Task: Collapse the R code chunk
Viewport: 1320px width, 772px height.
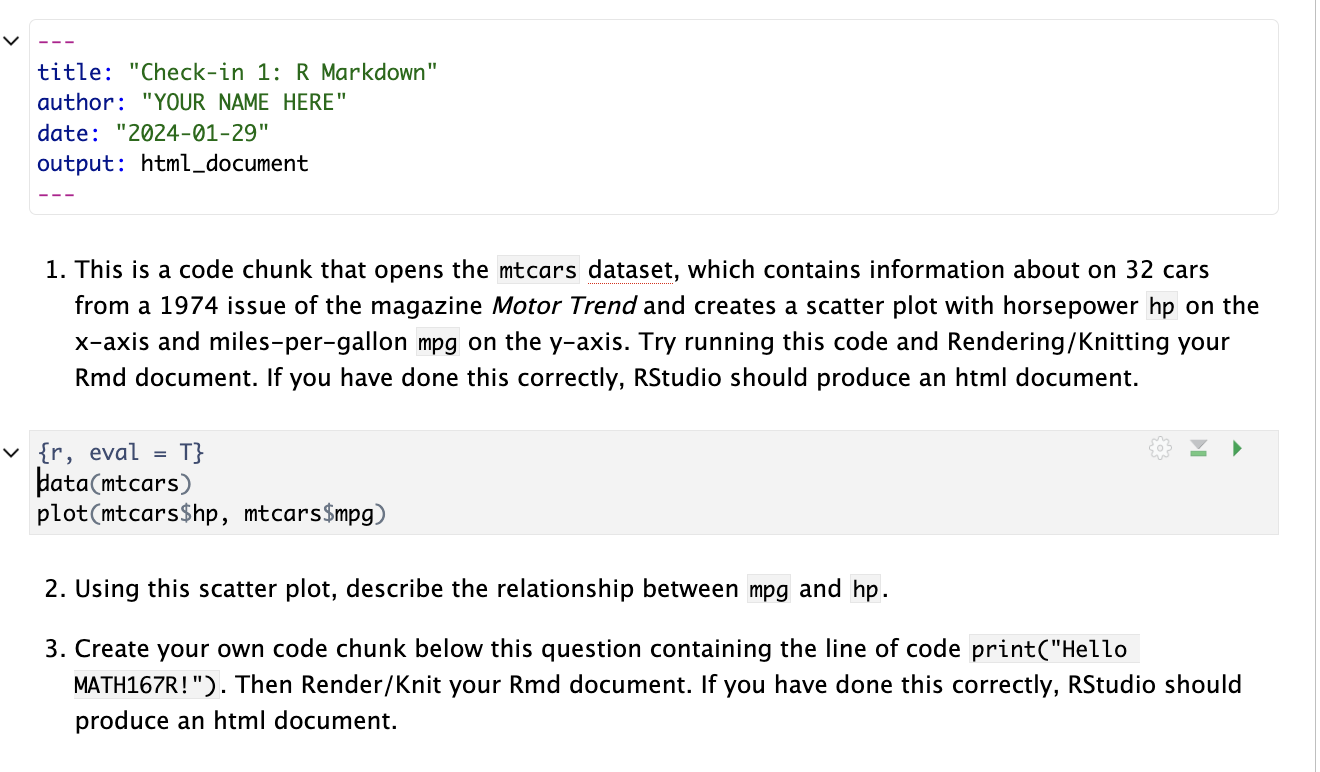Action: (x=11, y=453)
